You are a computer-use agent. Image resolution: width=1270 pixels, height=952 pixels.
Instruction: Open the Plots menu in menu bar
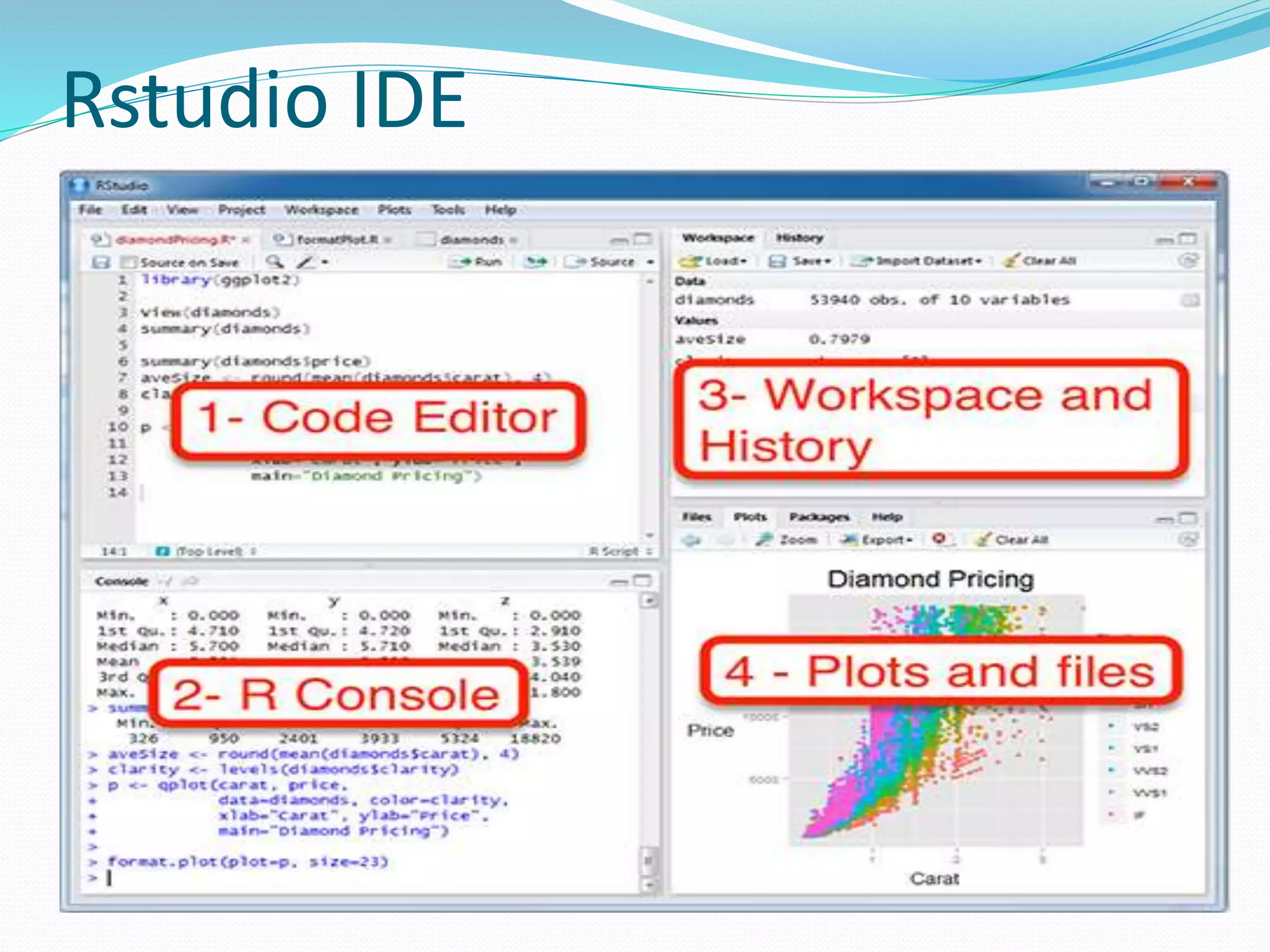395,209
